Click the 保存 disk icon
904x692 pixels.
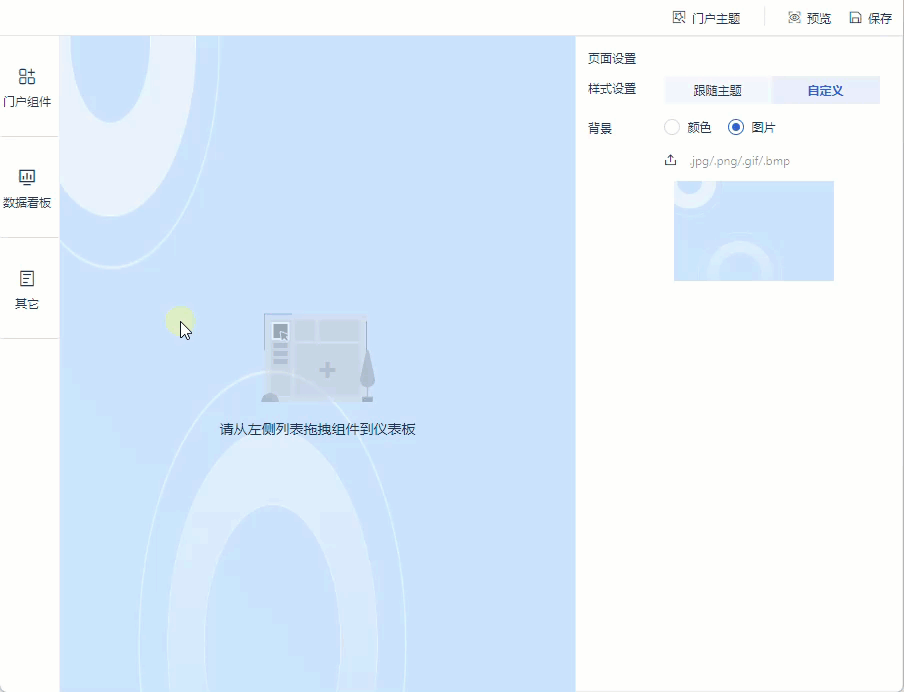click(x=855, y=18)
